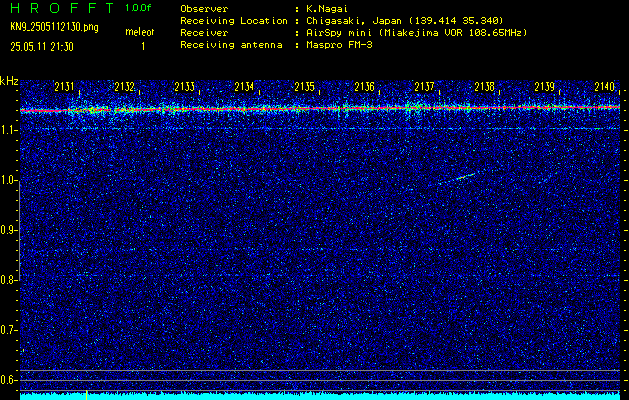Screen dimensions: 629x400
Task: Click the Observer field label
Action: pos(204,8)
